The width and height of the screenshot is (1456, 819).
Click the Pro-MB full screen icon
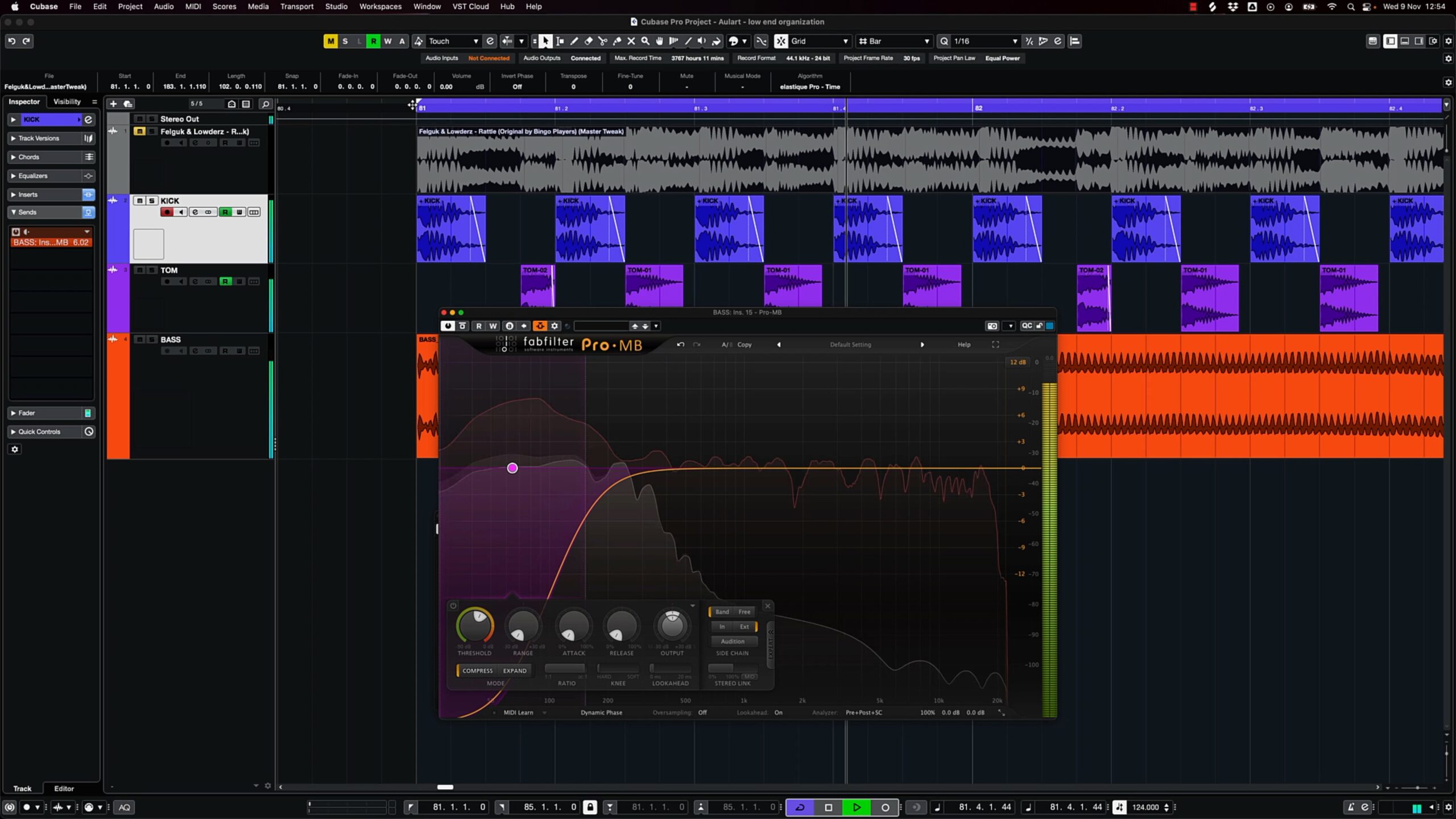pos(995,345)
